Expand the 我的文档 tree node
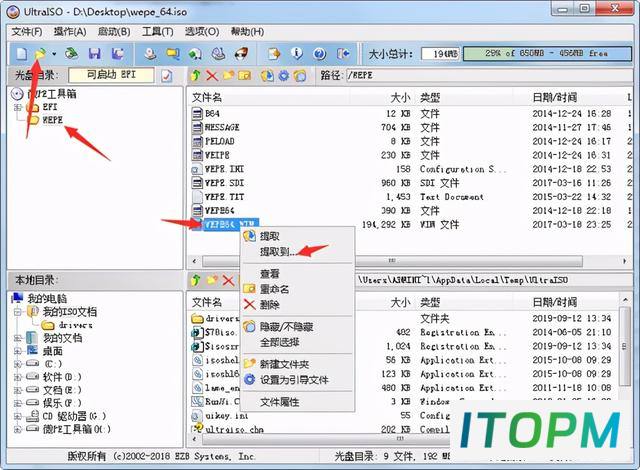 (17, 338)
